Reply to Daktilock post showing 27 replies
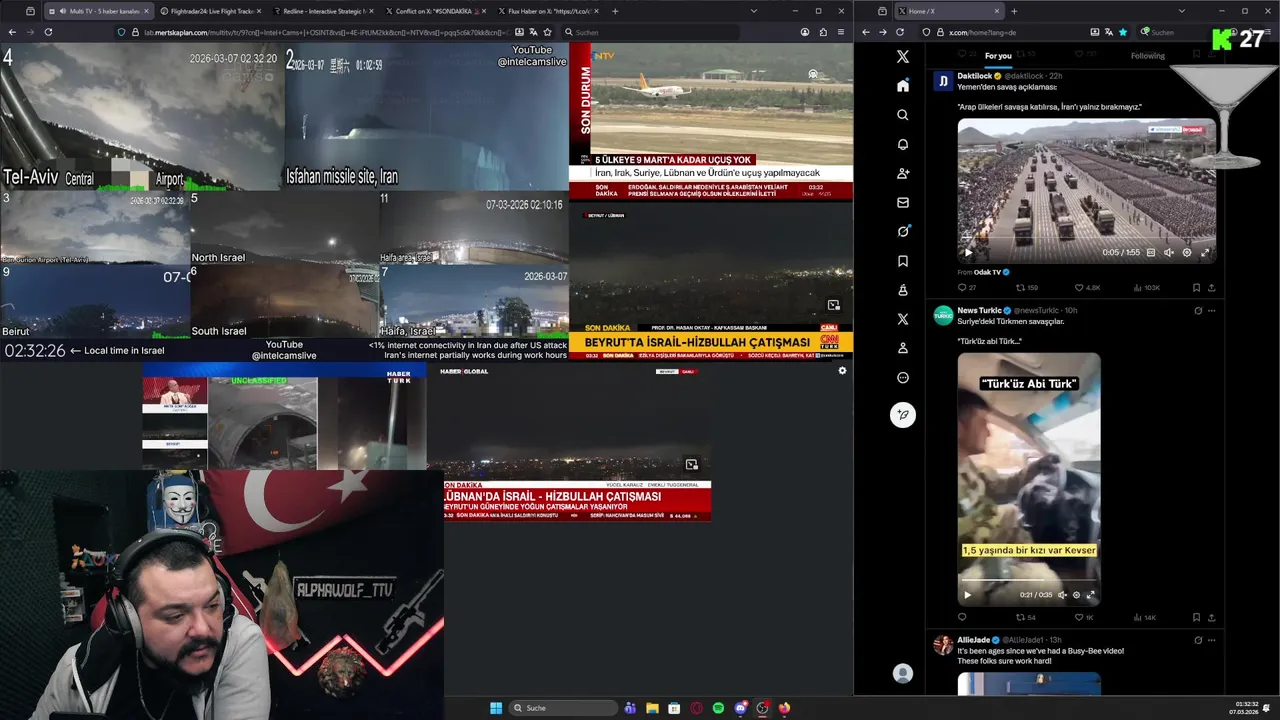This screenshot has width=1280, height=720. pos(966,287)
